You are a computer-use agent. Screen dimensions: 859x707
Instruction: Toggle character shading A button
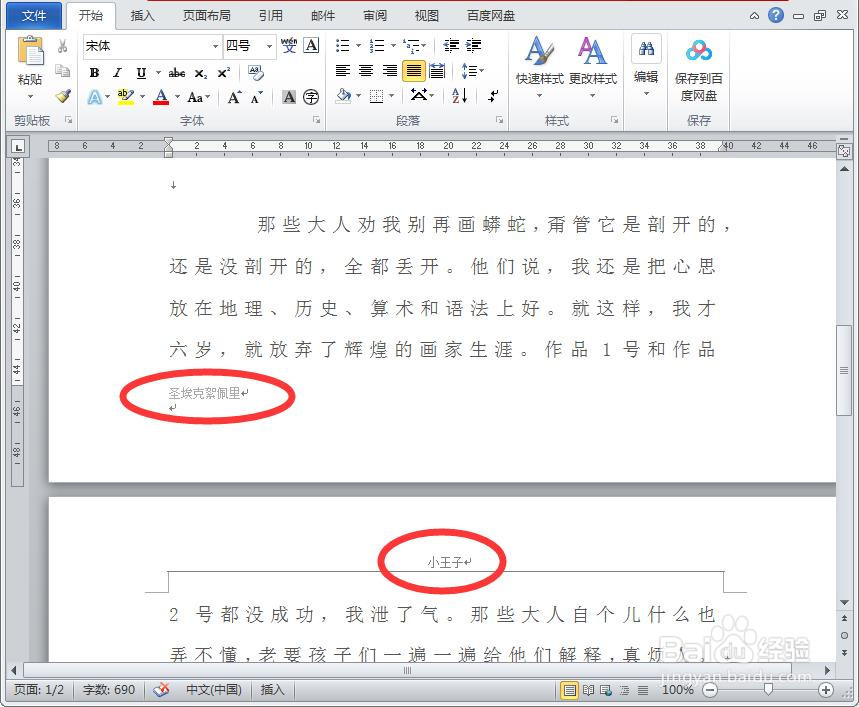pos(289,97)
